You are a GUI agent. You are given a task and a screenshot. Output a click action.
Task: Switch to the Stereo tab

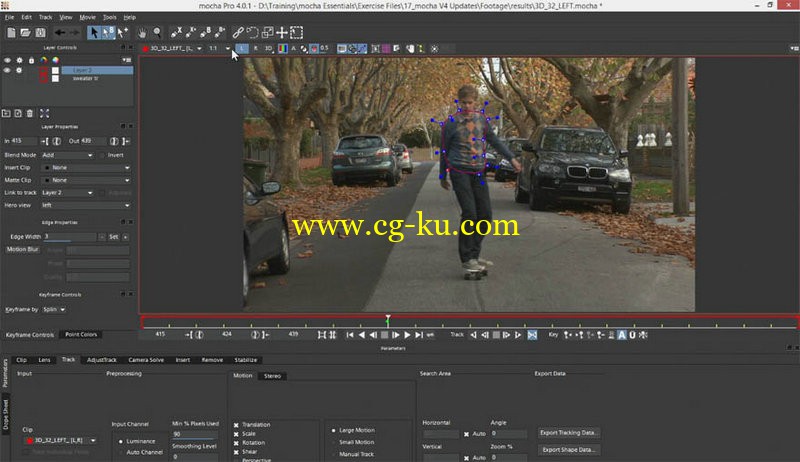pyautogui.click(x=272, y=376)
